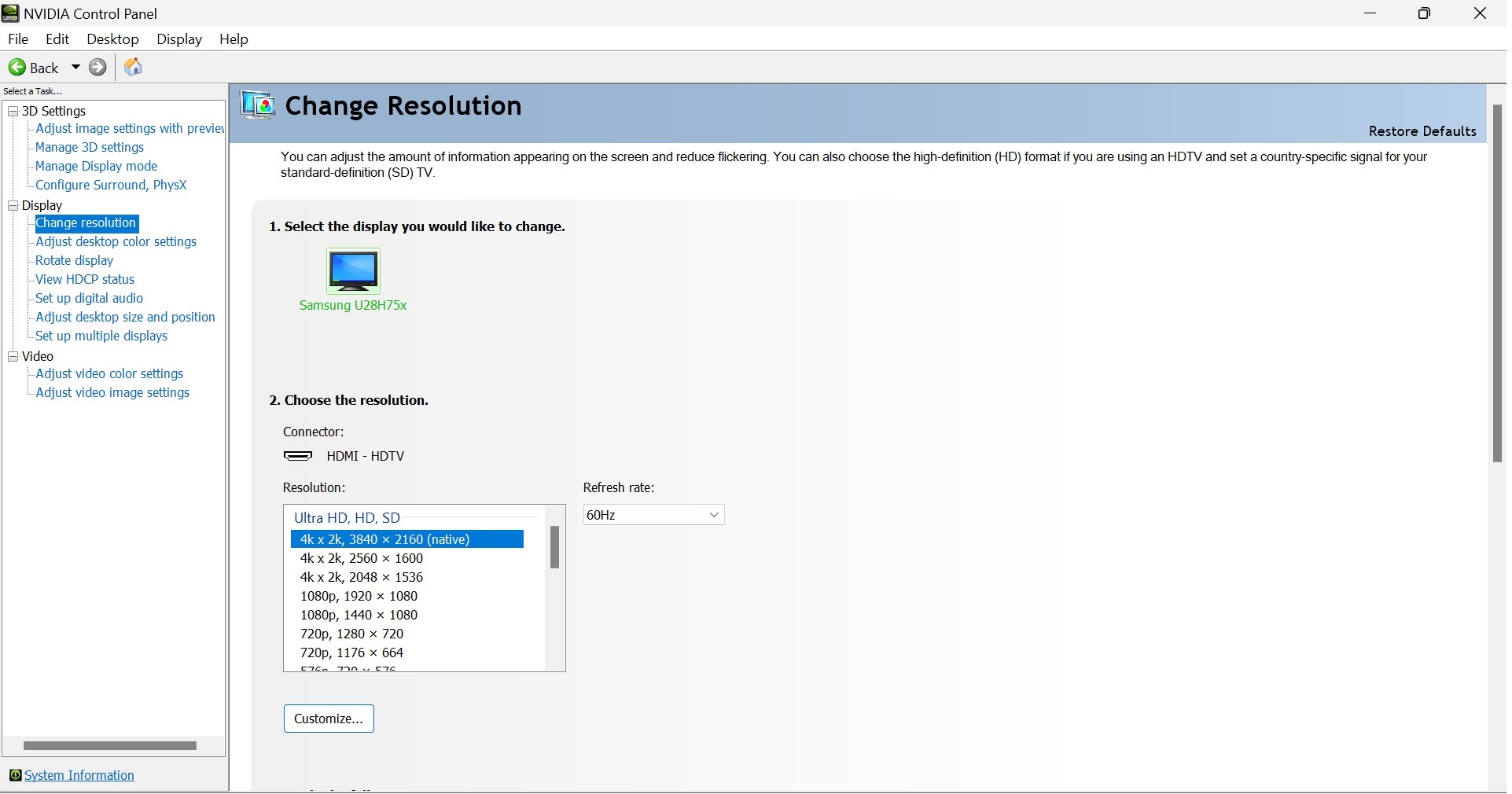Open Manage 3D settings task
The width and height of the screenshot is (1512, 794).
90,148
